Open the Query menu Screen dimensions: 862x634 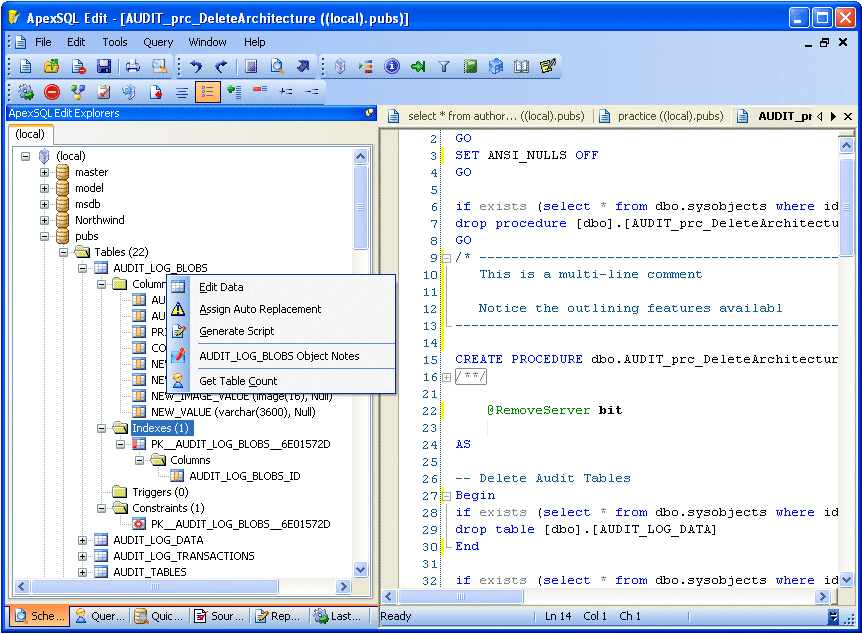tap(158, 42)
